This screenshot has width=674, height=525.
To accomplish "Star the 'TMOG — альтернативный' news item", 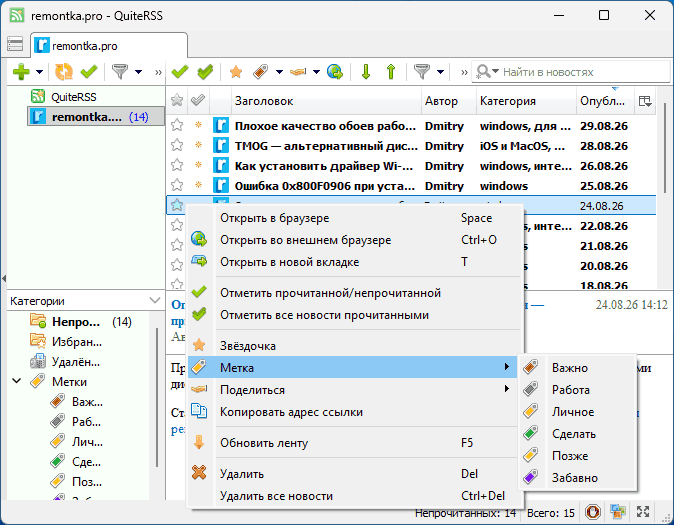I will click(x=177, y=145).
